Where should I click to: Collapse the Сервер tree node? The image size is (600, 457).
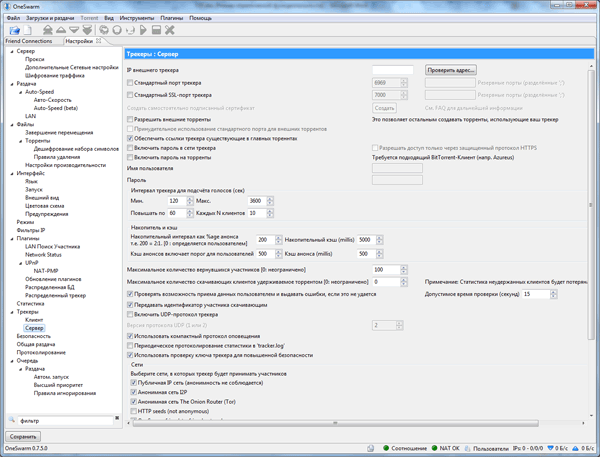click(x=12, y=51)
